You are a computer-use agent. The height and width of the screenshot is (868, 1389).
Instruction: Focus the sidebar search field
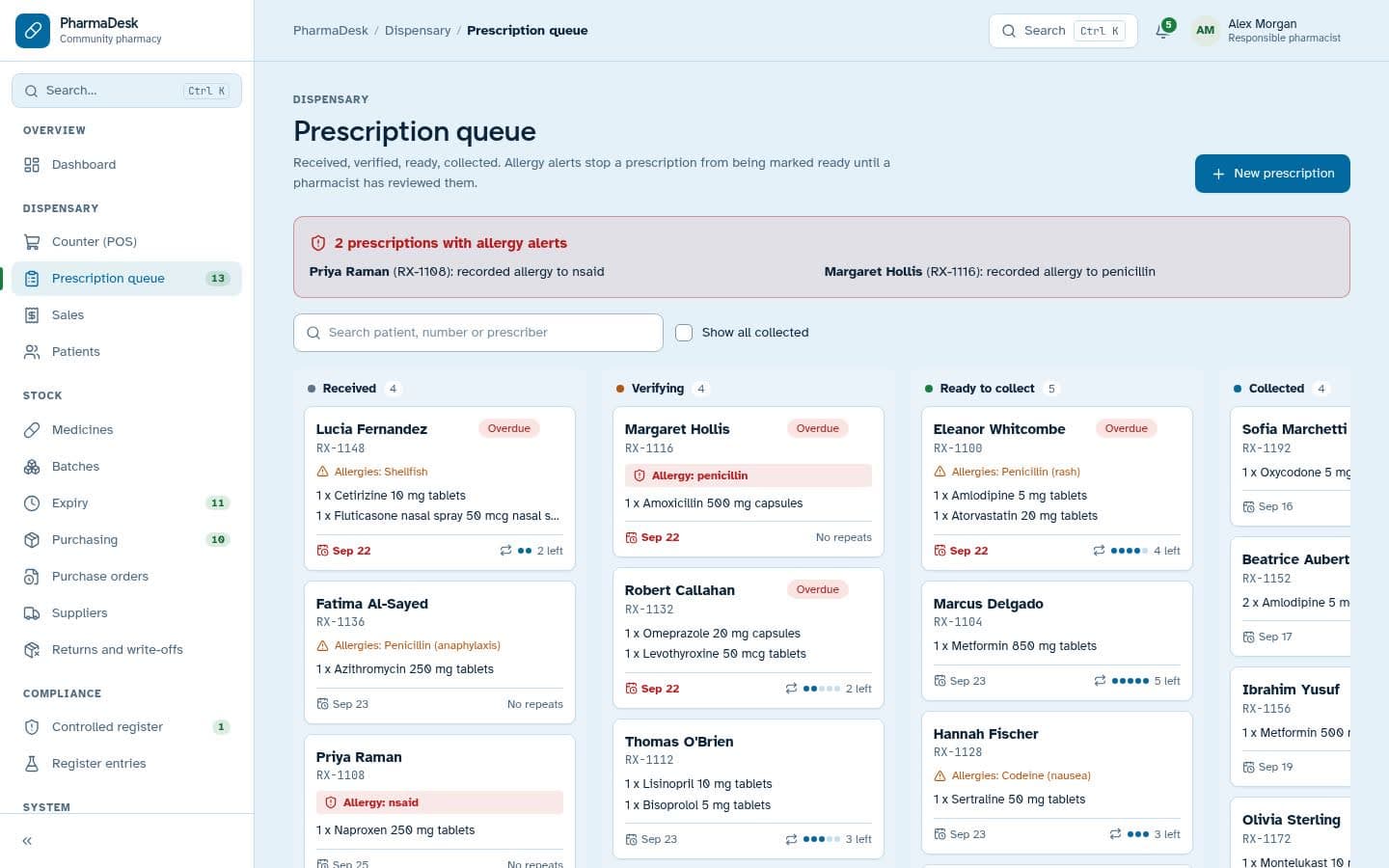(x=126, y=91)
